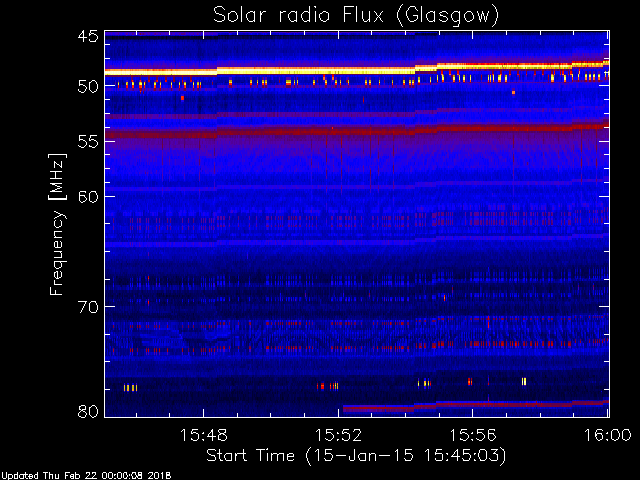
Task: Click the 'Frequency [MHz]' axis label
Action: (x=57, y=224)
